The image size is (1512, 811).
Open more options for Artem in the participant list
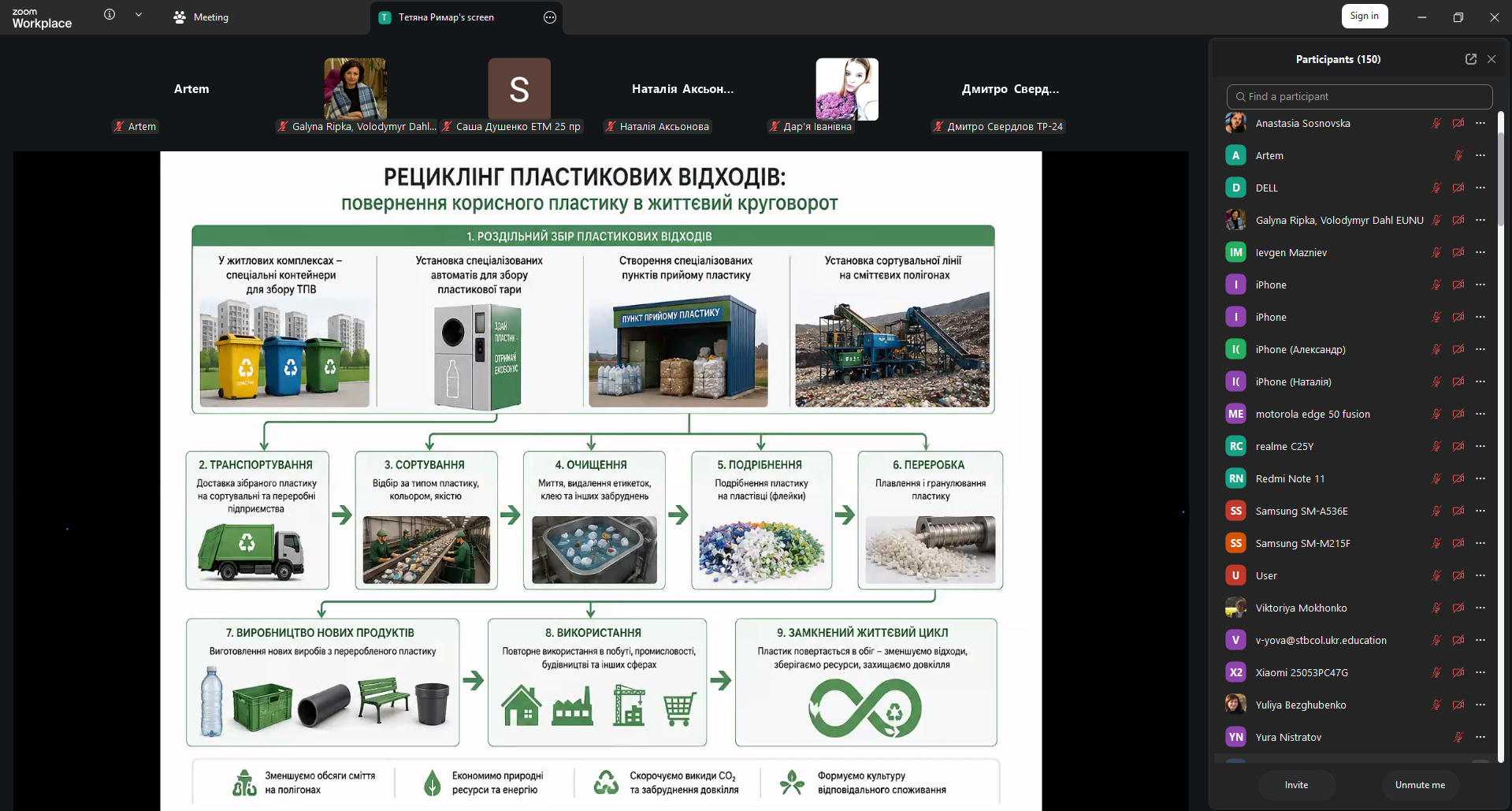click(x=1480, y=156)
